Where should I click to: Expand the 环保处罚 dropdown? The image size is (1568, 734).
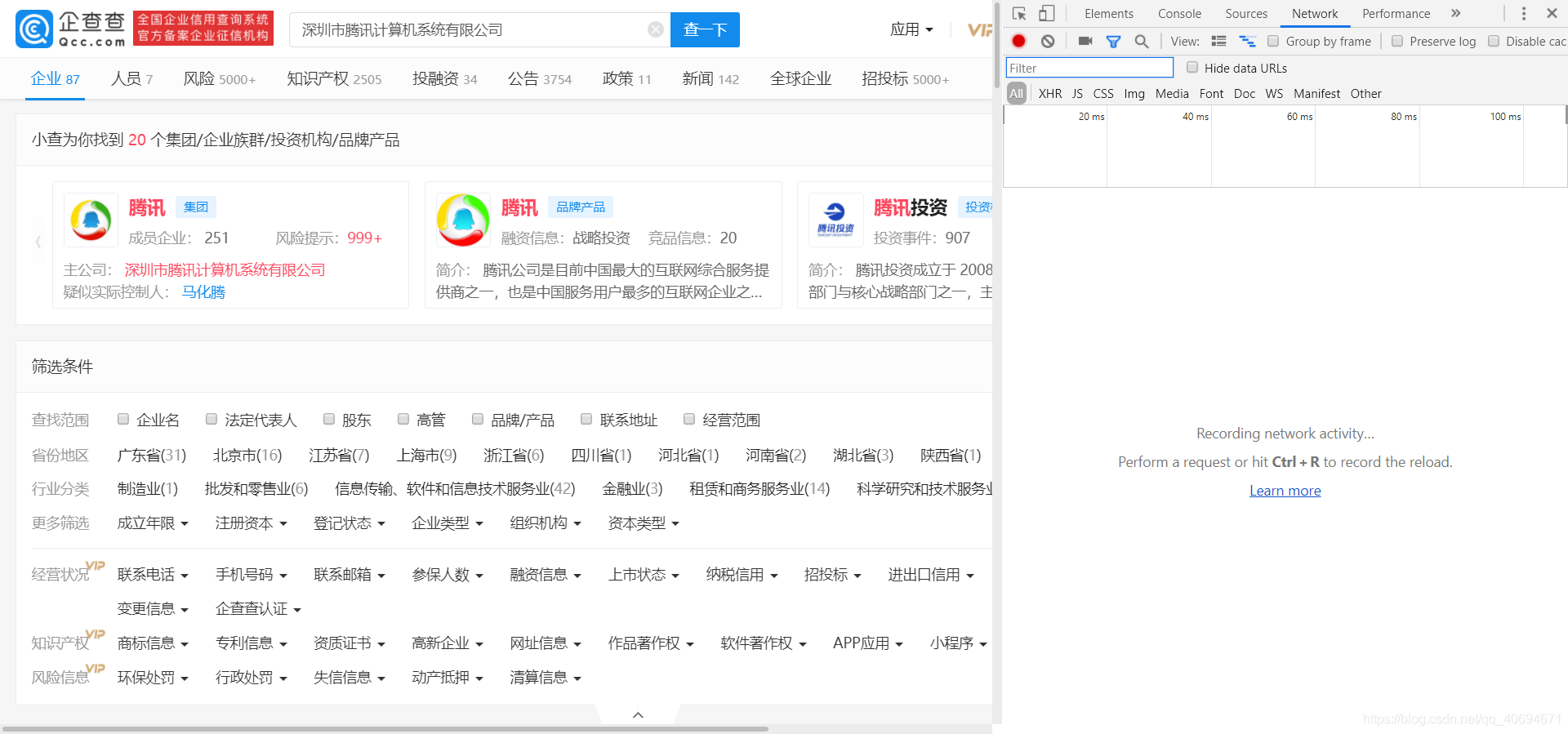coord(153,678)
